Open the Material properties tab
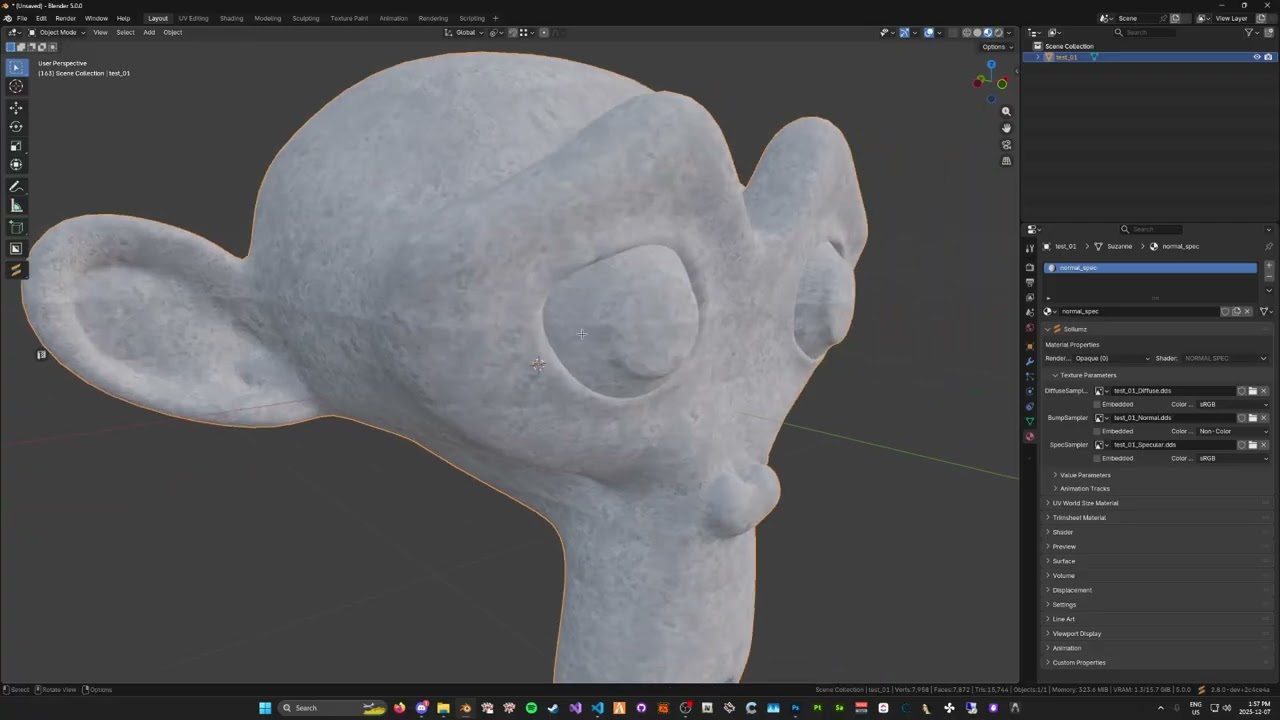 click(x=1030, y=437)
